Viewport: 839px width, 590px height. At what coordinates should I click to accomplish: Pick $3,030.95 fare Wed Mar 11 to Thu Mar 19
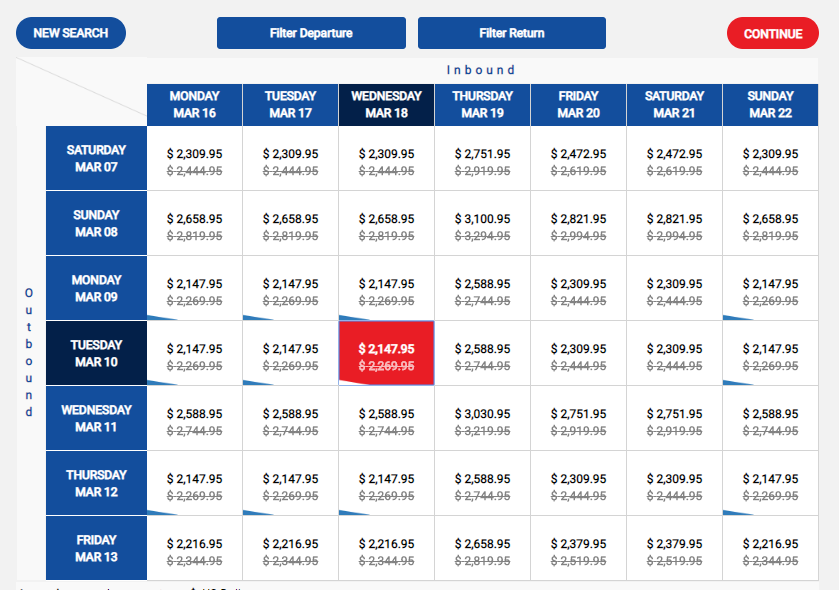point(482,418)
